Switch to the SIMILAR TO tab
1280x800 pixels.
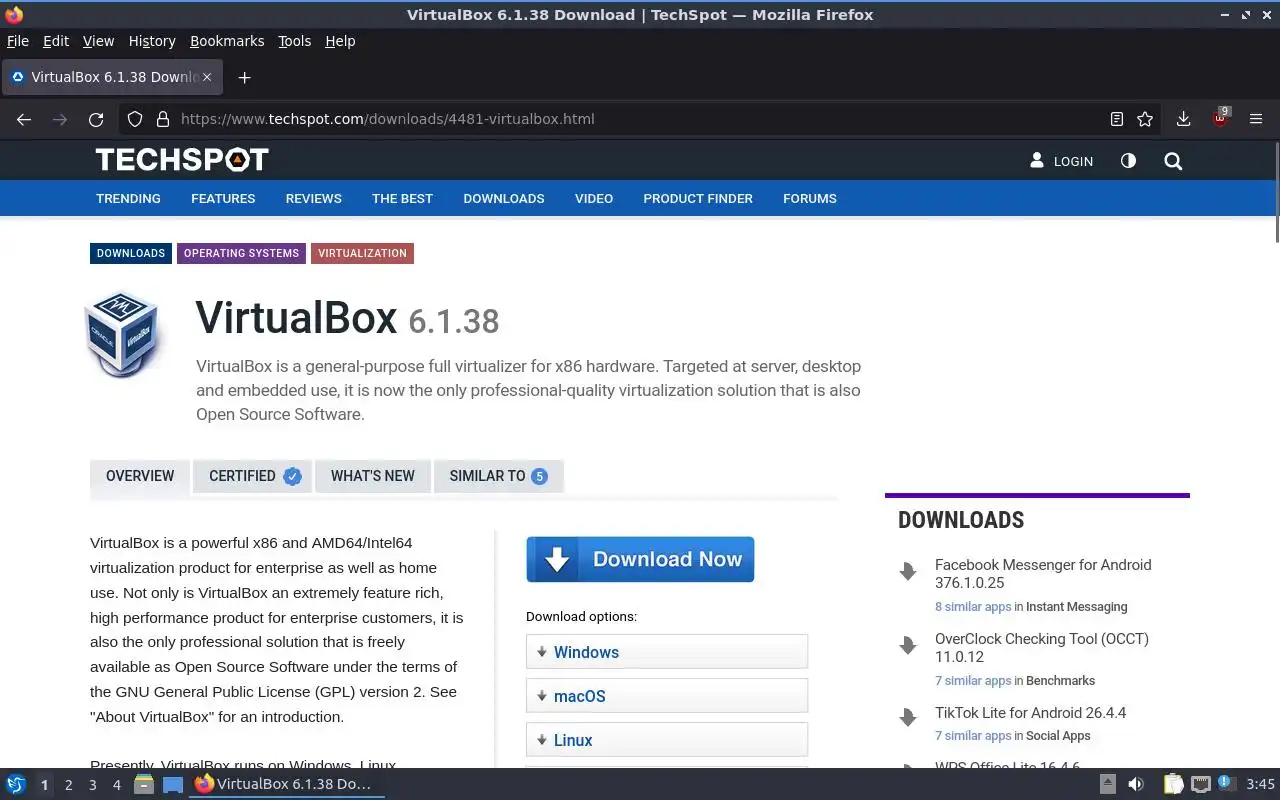[499, 476]
